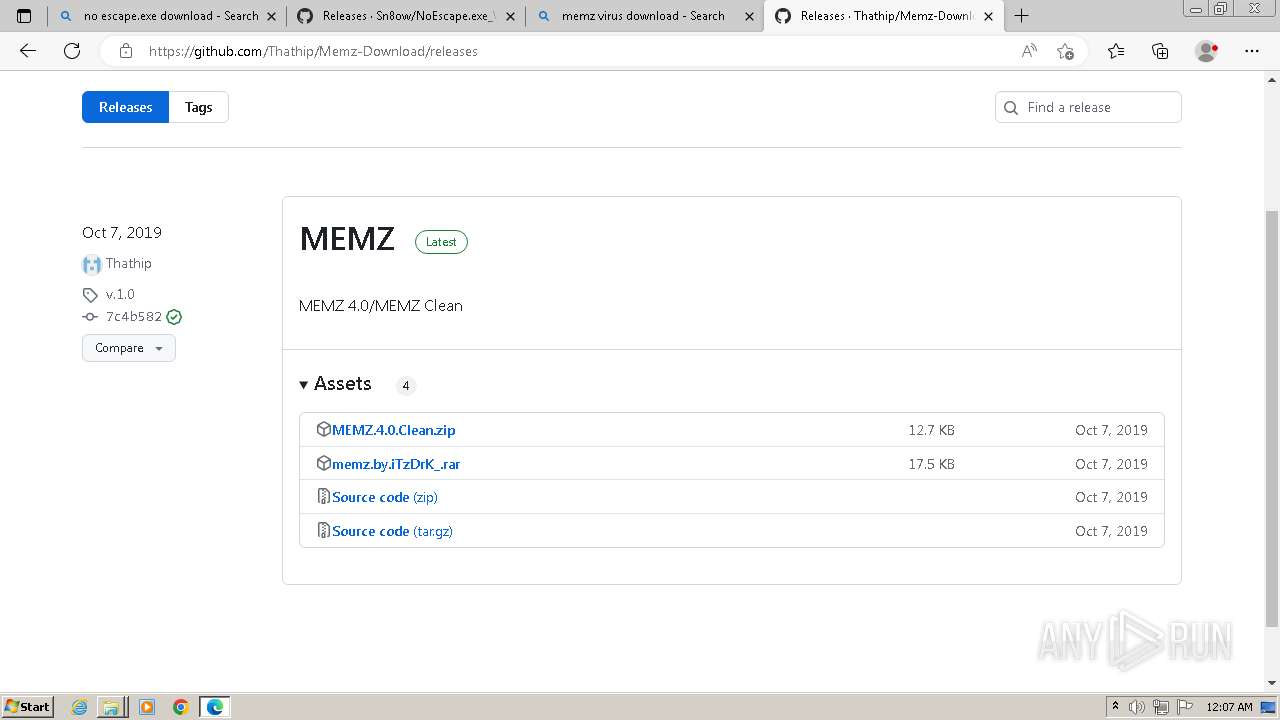
Task: Open the Favorites list
Action: 1116,51
